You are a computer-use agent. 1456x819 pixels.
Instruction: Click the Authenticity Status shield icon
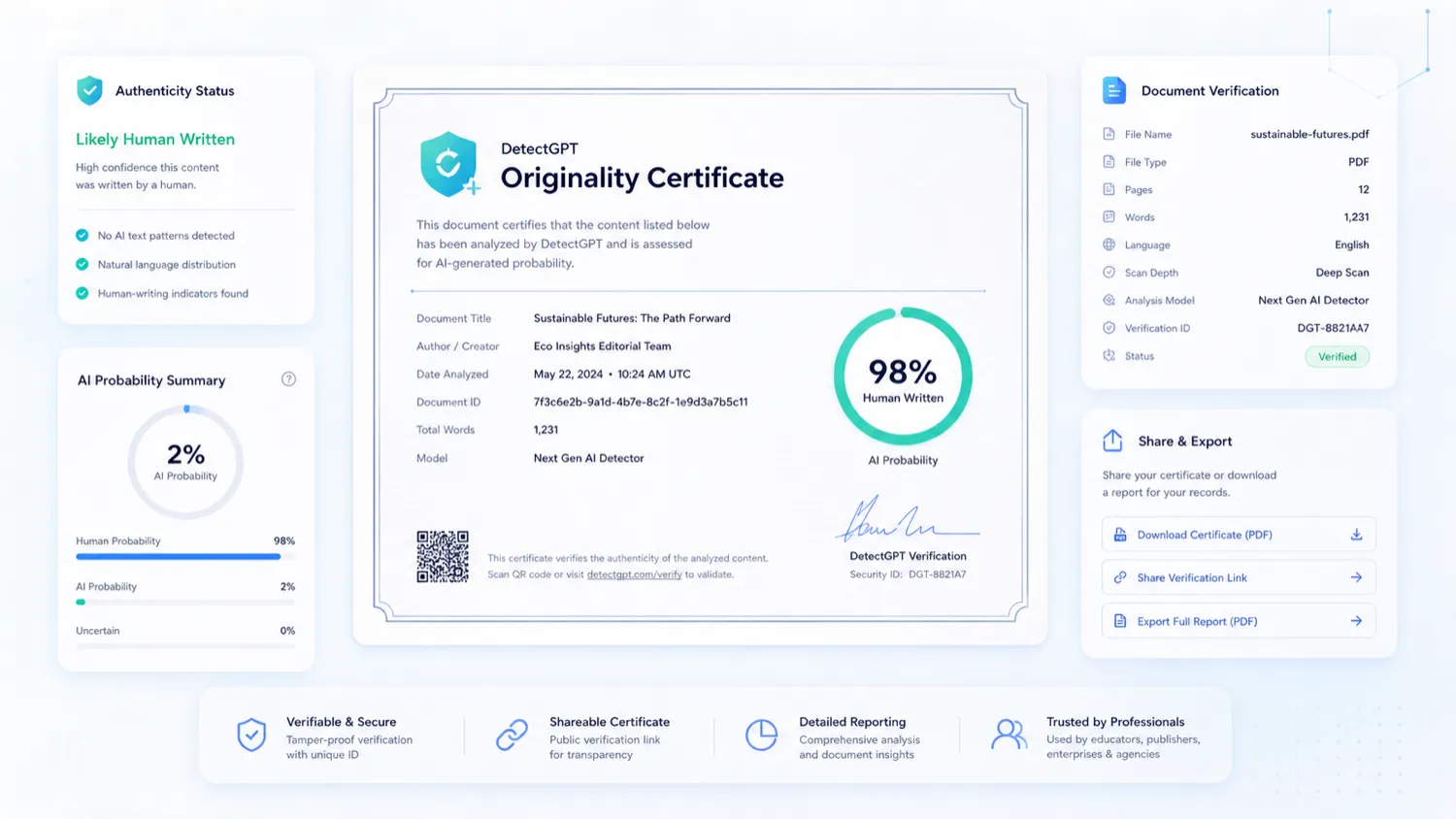pyautogui.click(x=89, y=90)
